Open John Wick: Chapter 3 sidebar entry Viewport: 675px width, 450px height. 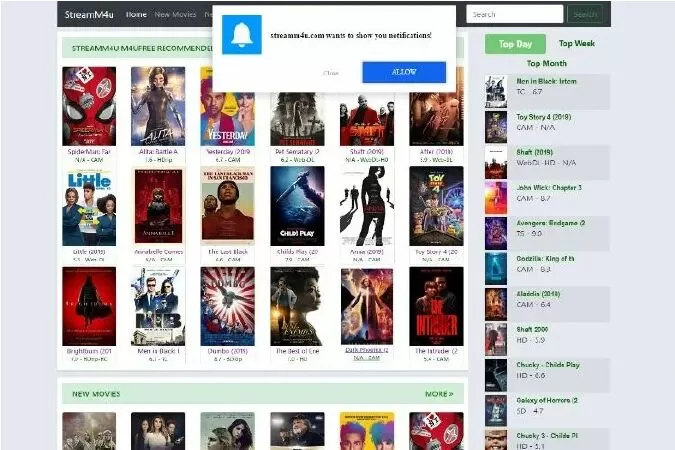click(547, 198)
